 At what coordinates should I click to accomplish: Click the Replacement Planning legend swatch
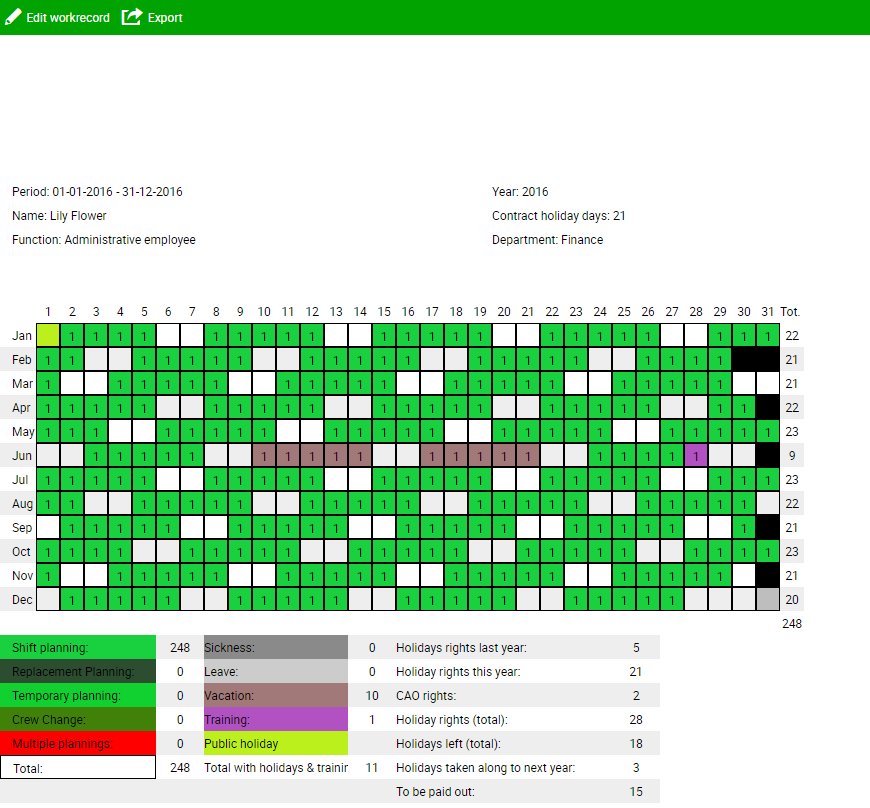(78, 672)
